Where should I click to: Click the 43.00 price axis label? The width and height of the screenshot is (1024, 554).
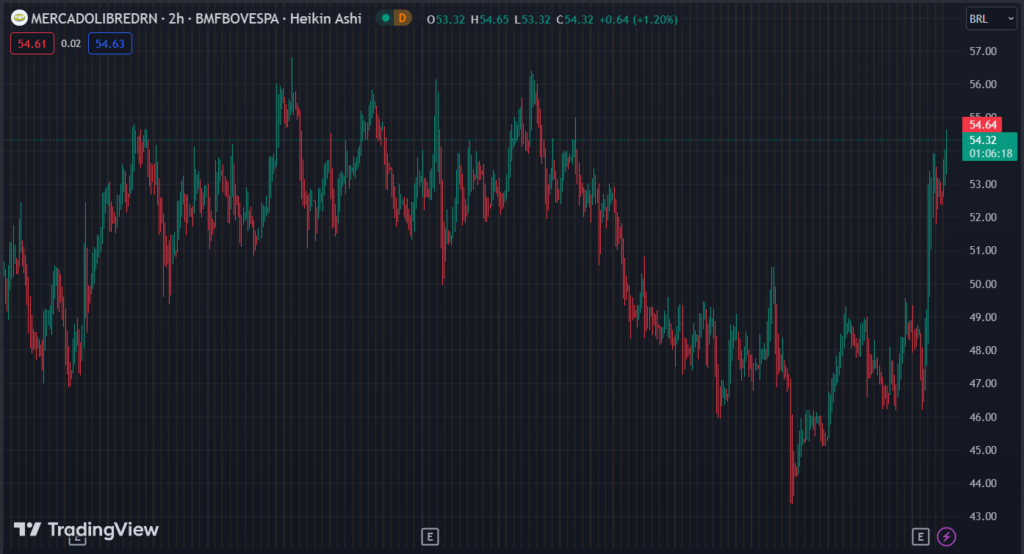click(983, 516)
